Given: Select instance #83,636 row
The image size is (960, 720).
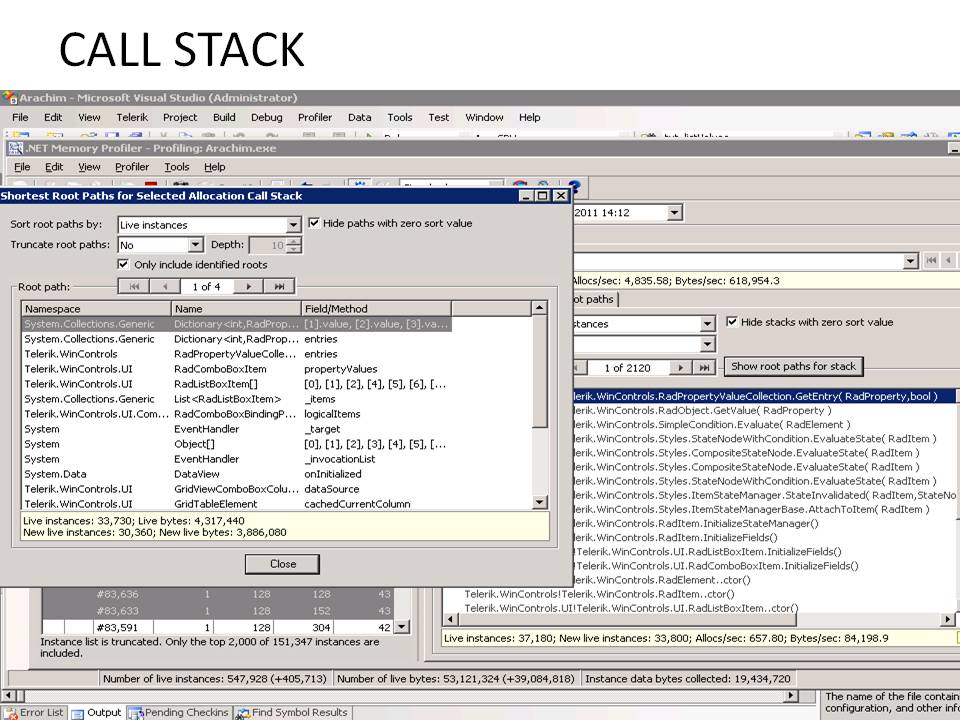Looking at the screenshot, I should point(218,594).
